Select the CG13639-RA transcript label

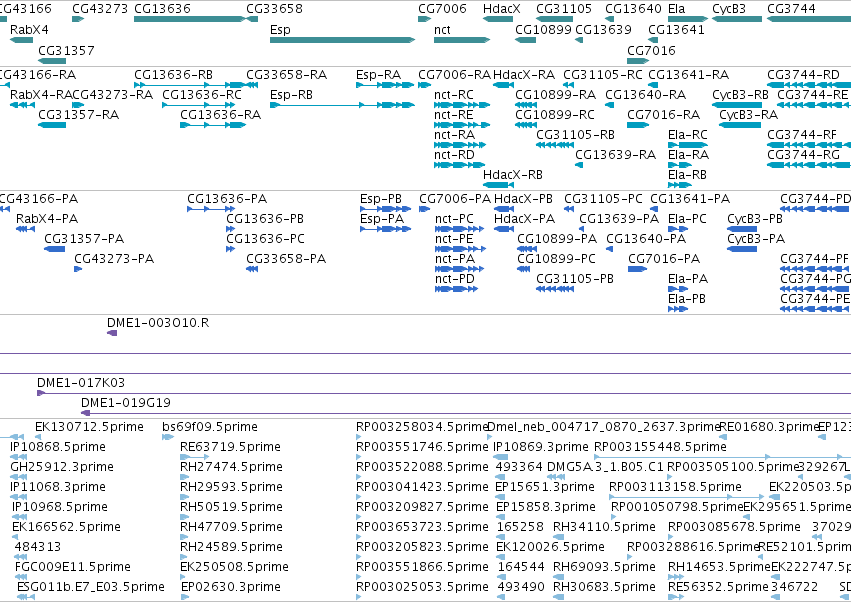coord(615,155)
